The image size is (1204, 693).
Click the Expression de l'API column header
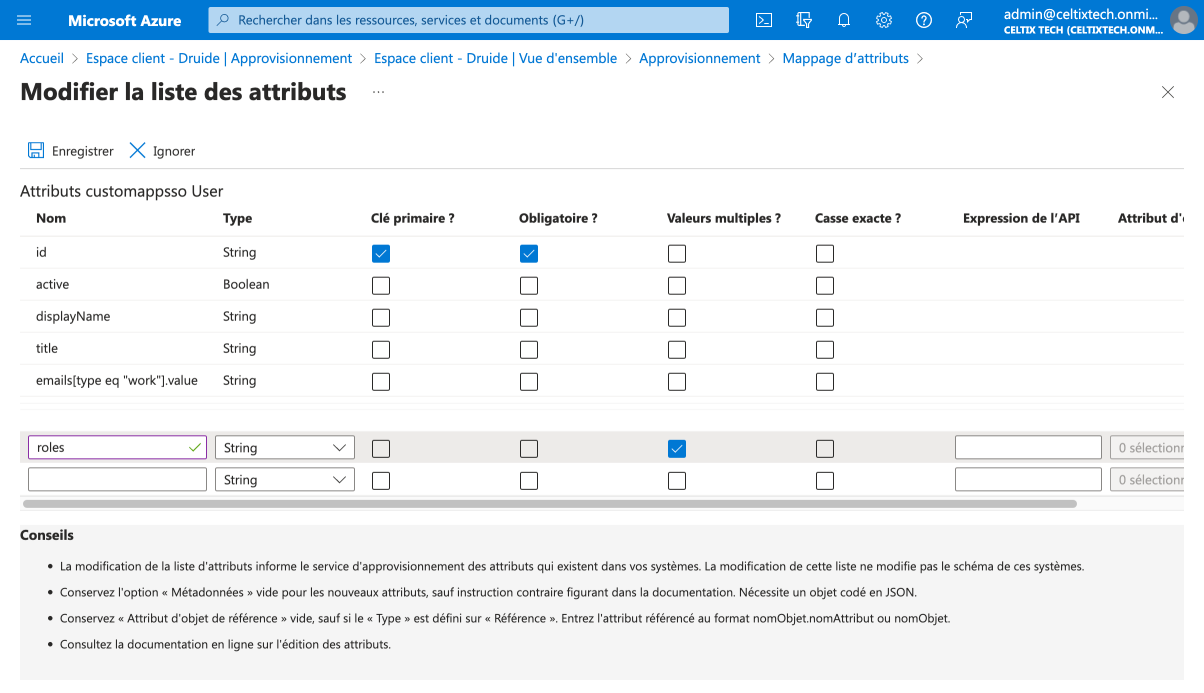pyautogui.click(x=1022, y=218)
